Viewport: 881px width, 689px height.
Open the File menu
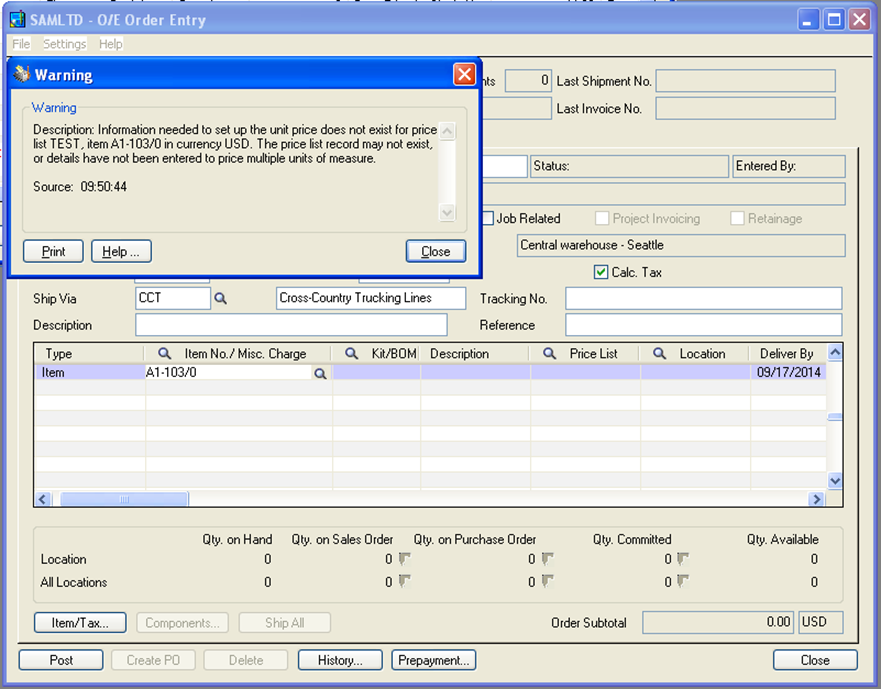click(21, 44)
